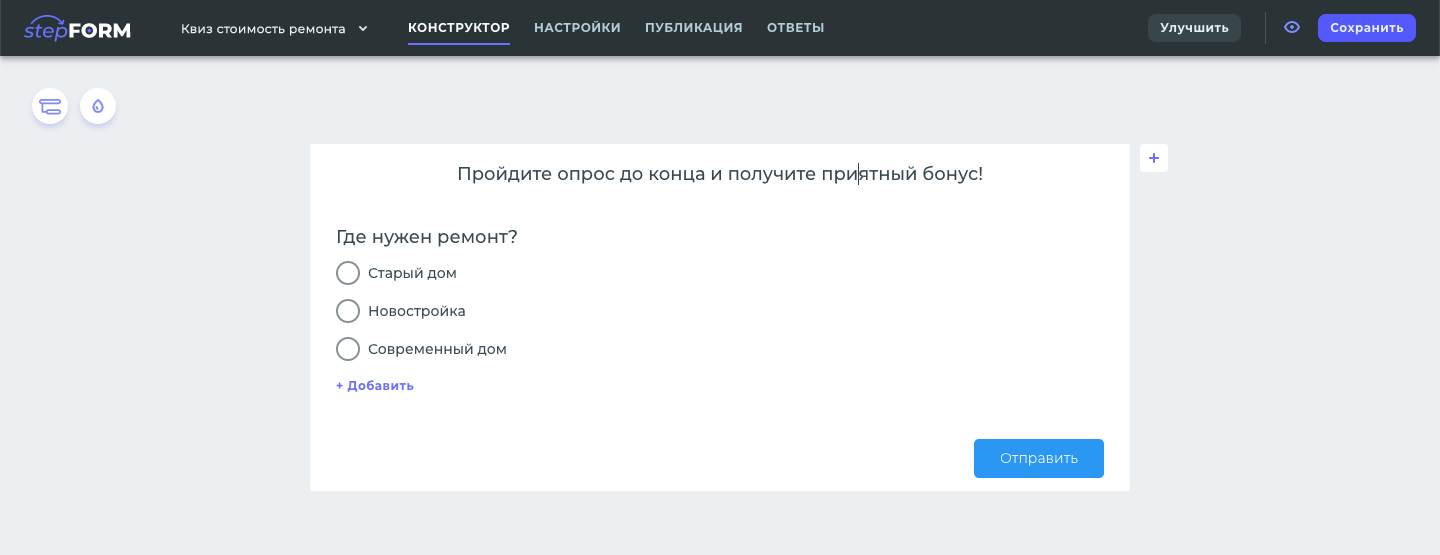Viewport: 1440px width, 555px height.
Task: Click the Улучшить button
Action: pyautogui.click(x=1194, y=28)
